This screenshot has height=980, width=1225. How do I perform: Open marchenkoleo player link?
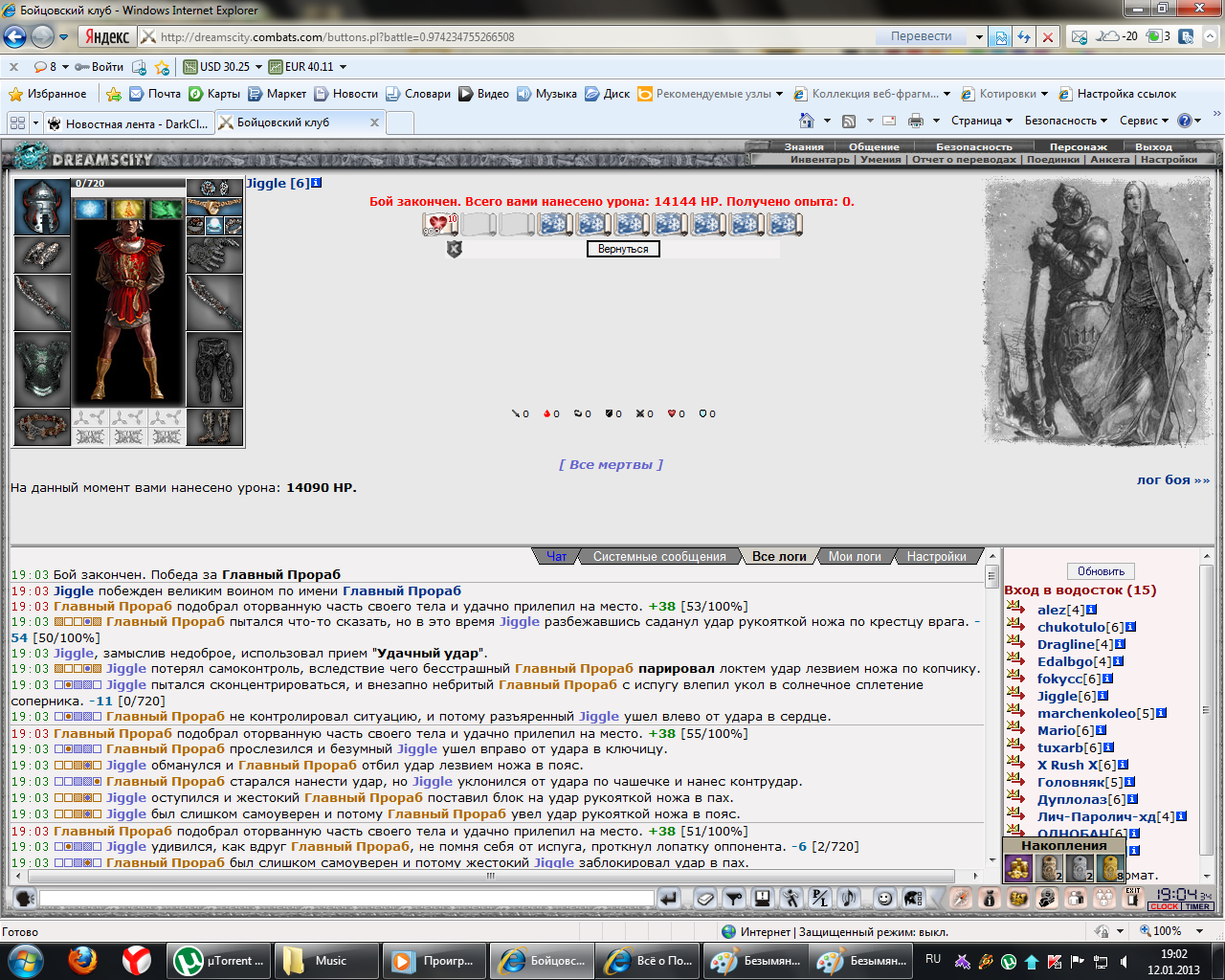point(1086,713)
